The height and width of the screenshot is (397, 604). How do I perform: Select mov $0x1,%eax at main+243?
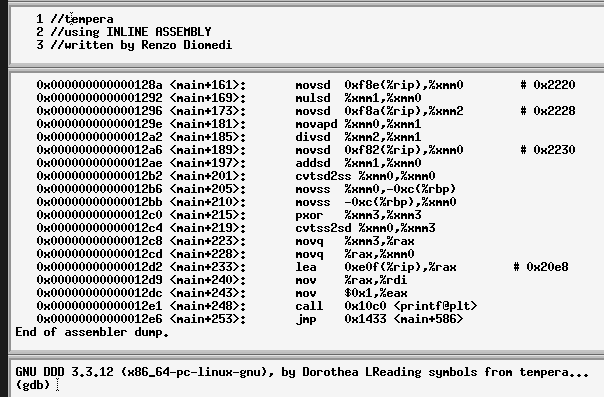point(222,293)
